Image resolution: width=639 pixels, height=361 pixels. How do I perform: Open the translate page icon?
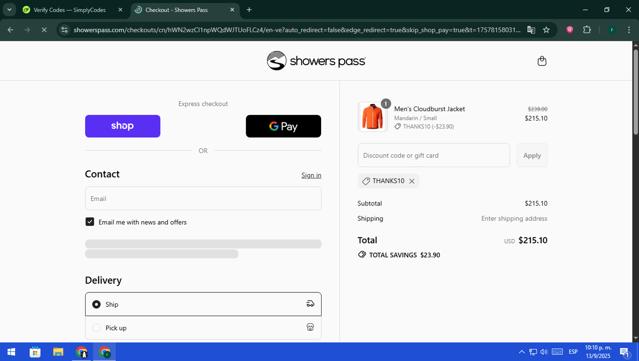coord(531,30)
